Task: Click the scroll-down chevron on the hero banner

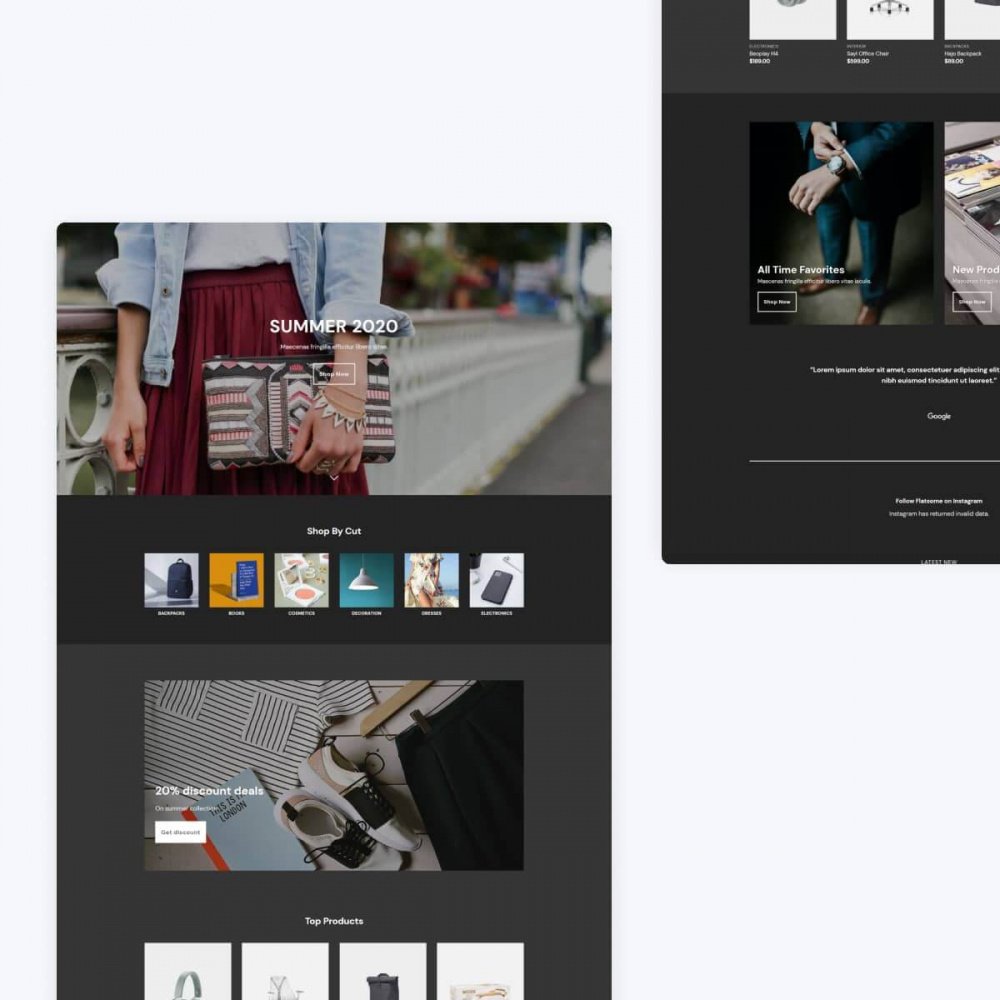Action: click(x=334, y=477)
